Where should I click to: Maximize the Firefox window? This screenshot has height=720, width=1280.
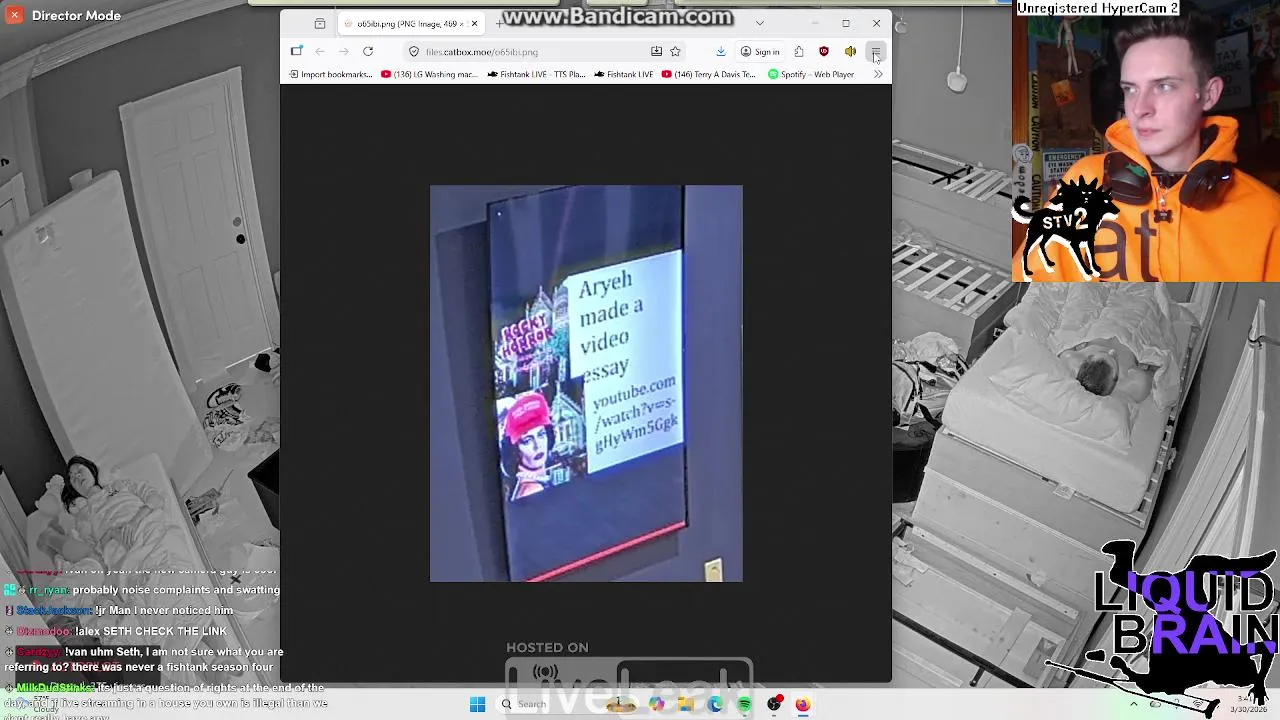(846, 23)
